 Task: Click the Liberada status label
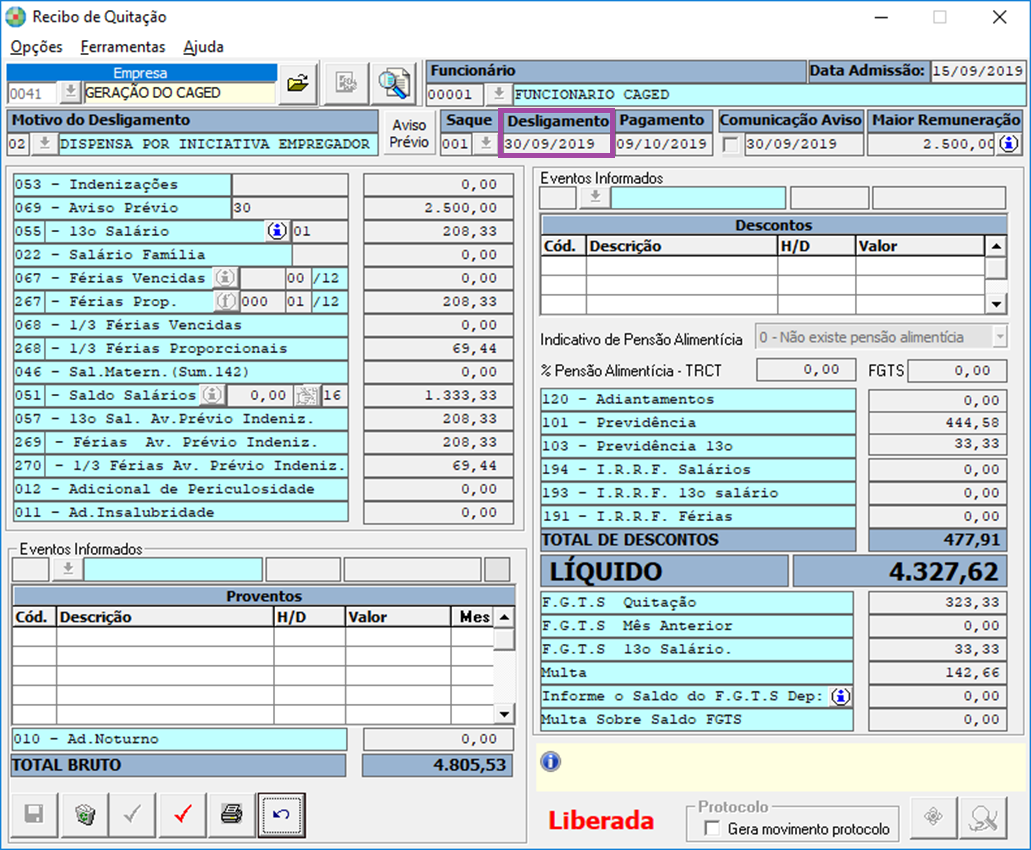[x=601, y=820]
